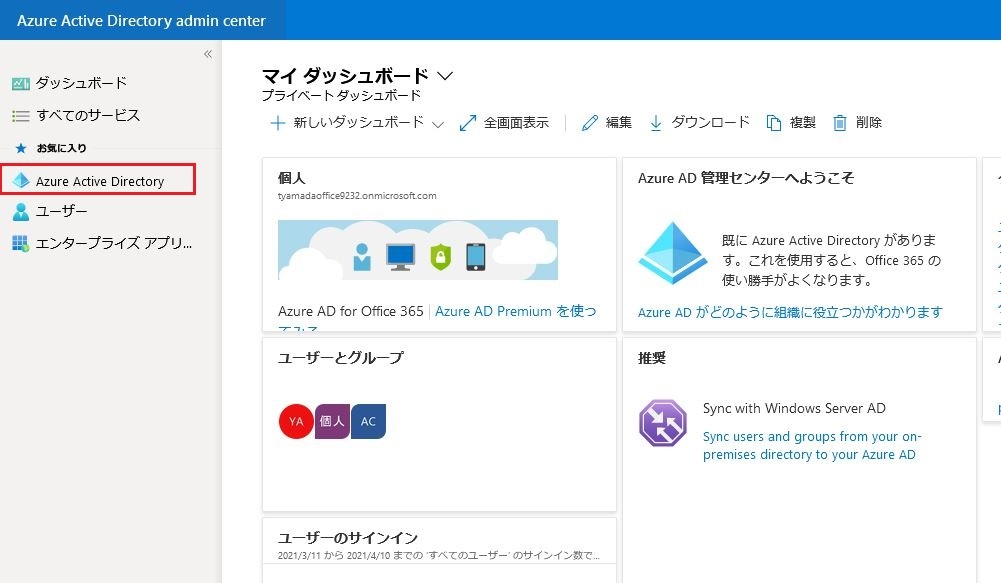Open the Azure AD Premium を使ってみる link
Viewport: 1001px width, 583px height.
pyautogui.click(x=515, y=312)
